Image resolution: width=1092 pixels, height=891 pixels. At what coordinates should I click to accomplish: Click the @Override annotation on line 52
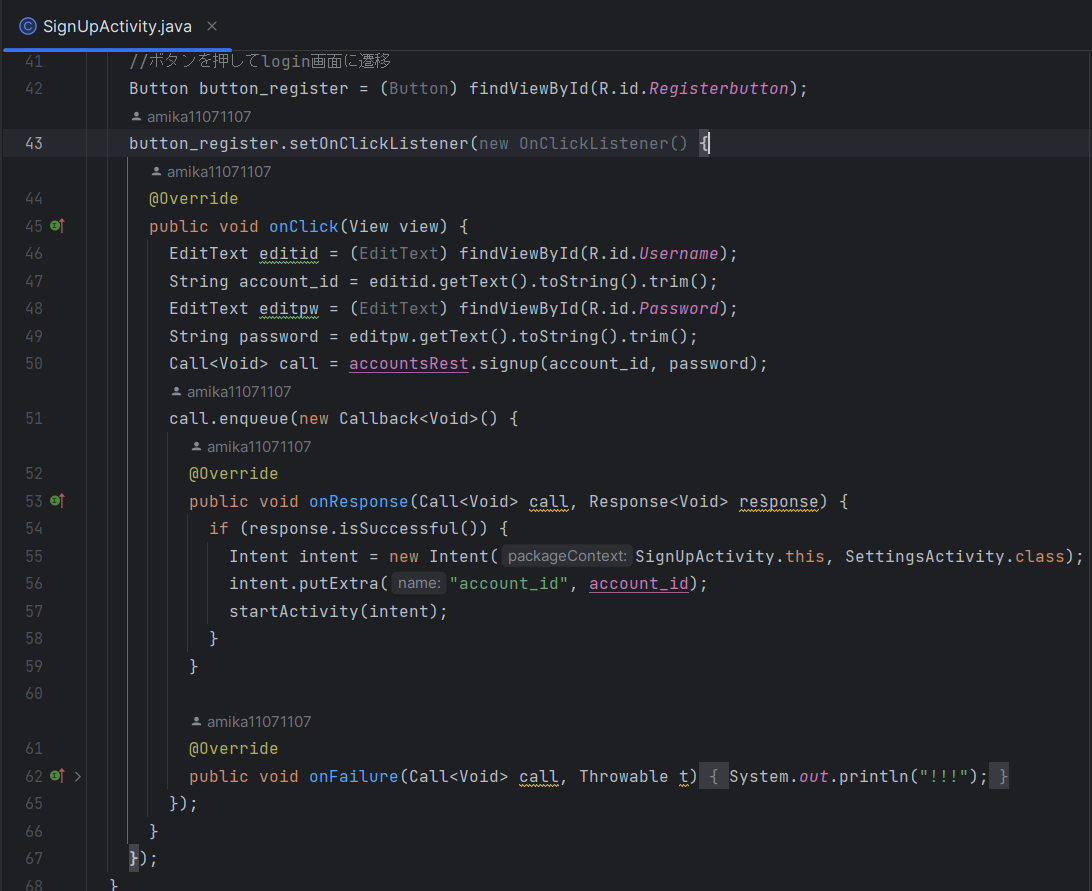pyautogui.click(x=233, y=474)
